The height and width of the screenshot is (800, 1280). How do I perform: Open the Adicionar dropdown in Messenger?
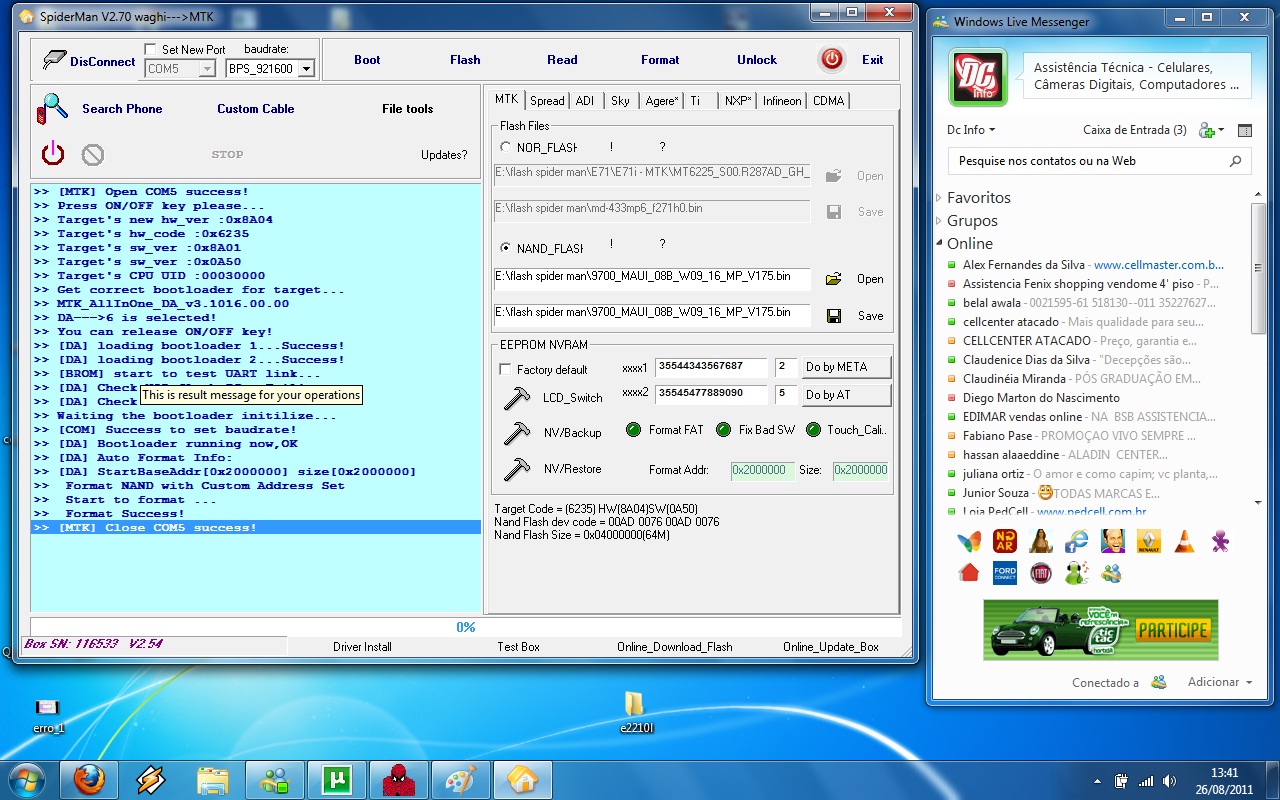coord(1220,682)
